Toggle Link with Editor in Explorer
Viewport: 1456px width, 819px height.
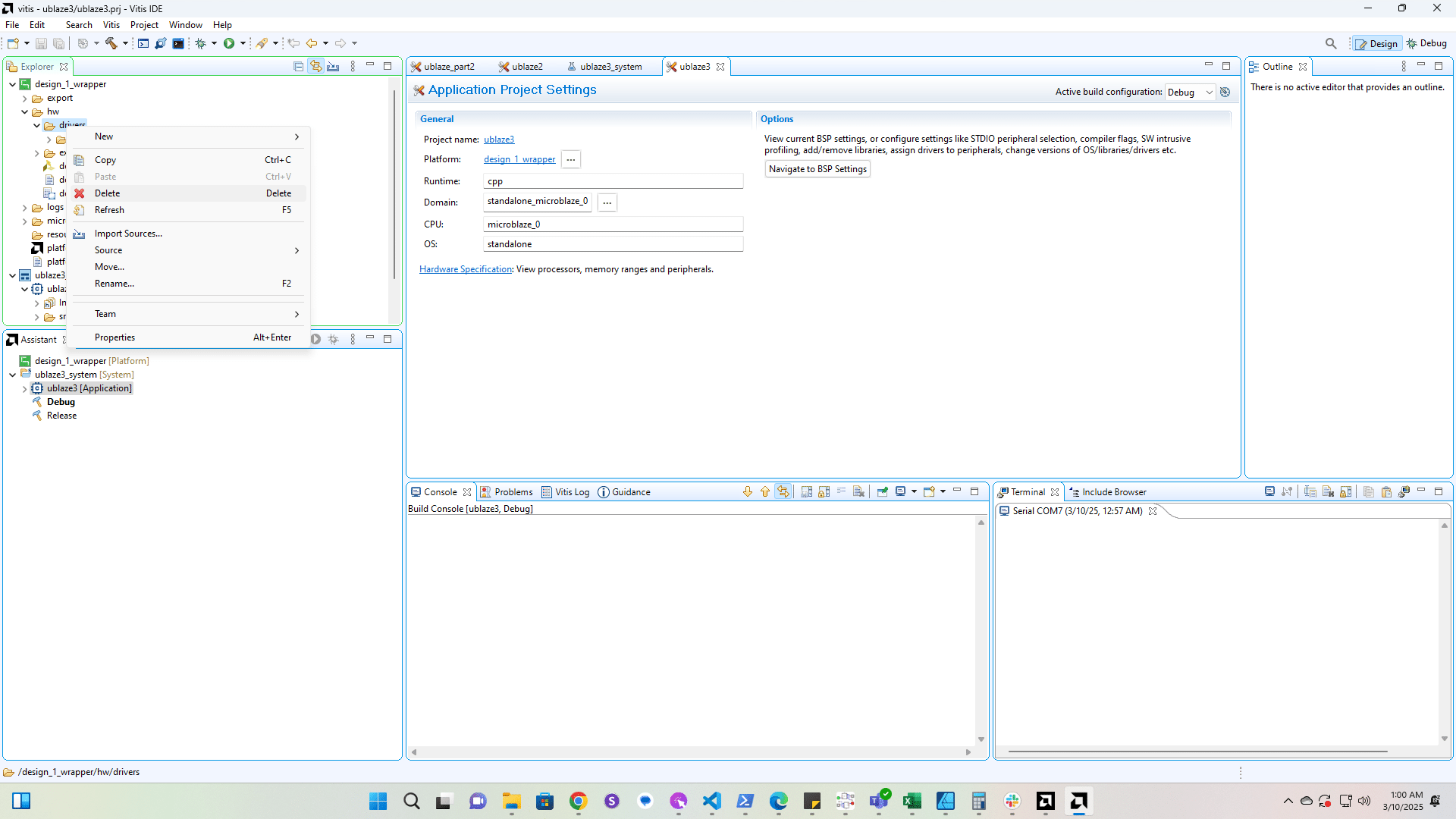click(x=315, y=67)
